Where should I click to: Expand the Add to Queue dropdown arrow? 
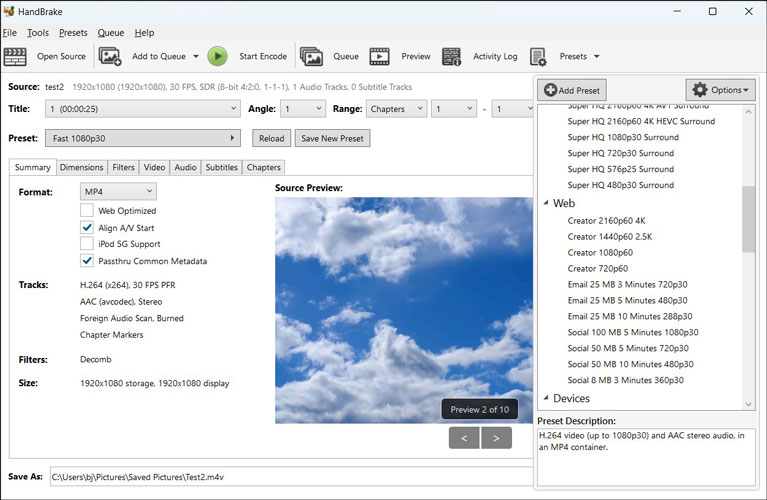point(196,56)
